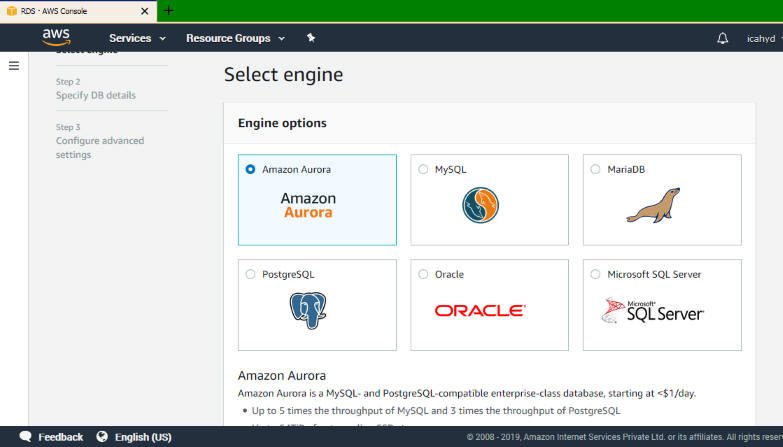Open a new browser tab
The width and height of the screenshot is (783, 447).
pyautogui.click(x=169, y=10)
